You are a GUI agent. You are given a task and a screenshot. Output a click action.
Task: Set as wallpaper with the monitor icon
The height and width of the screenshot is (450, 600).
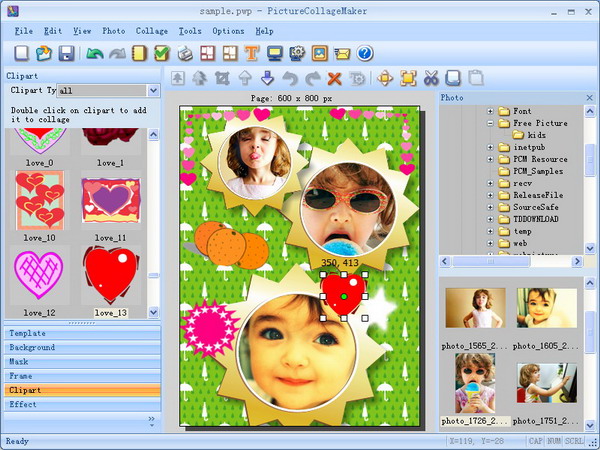coord(275,53)
